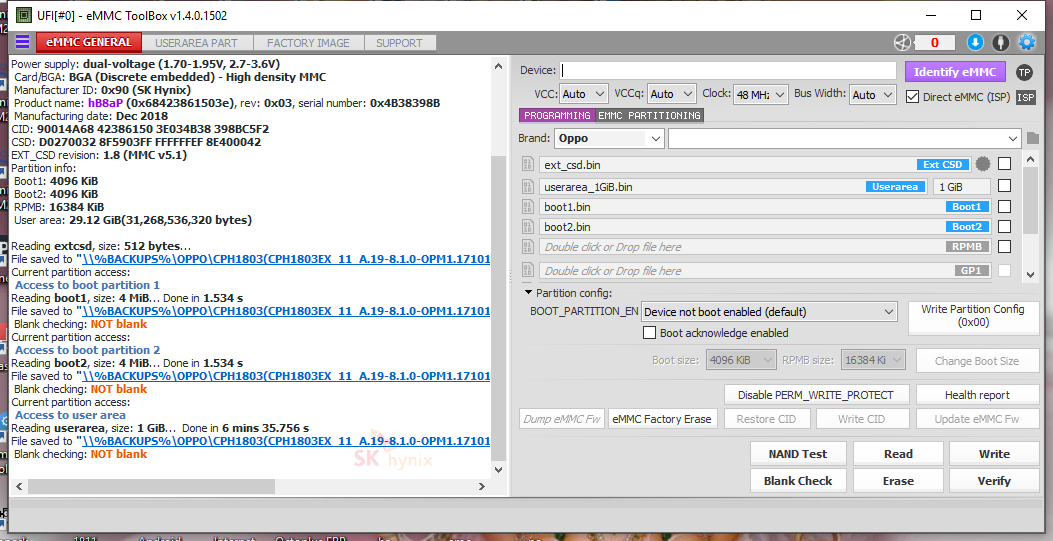The image size is (1053, 541).
Task: Click Write Partition Config (0x00) button
Action: click(972, 316)
